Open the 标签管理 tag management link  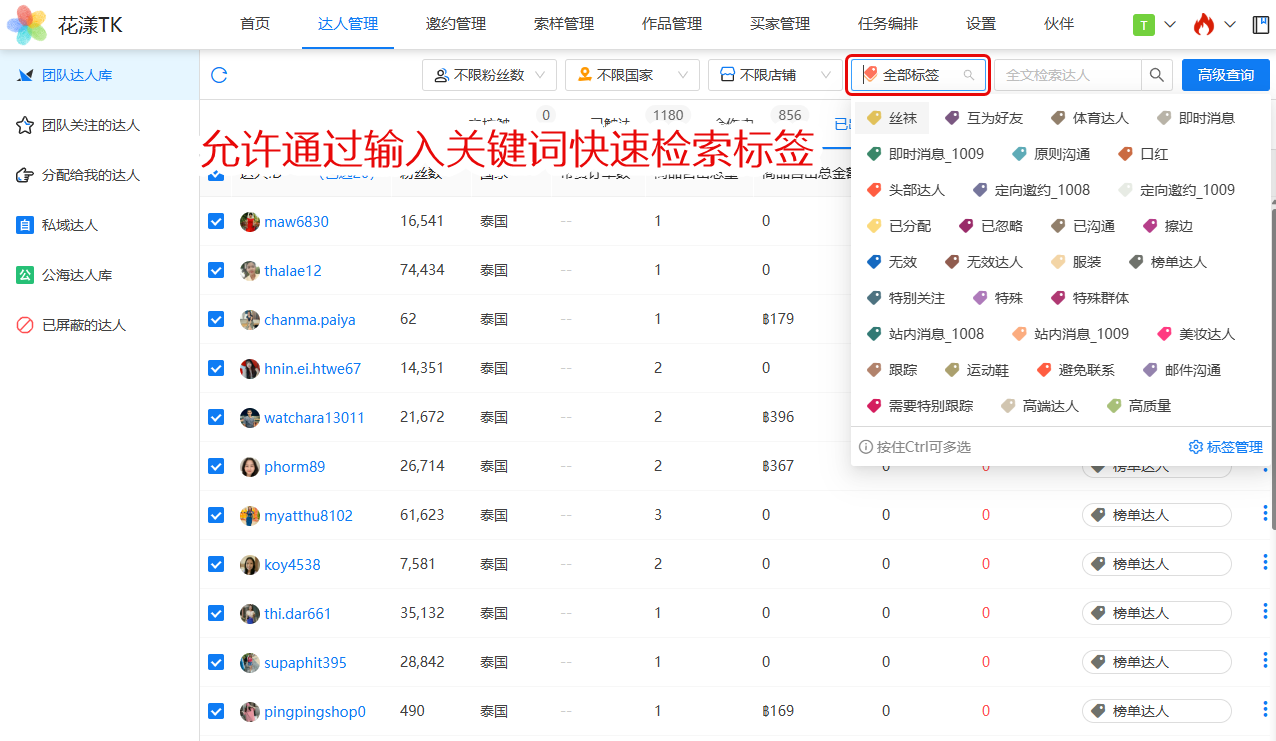pos(1225,447)
